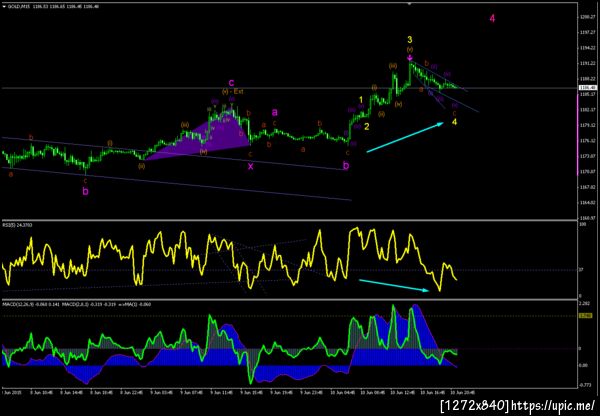Select the yellow wave 3 label

410,39
